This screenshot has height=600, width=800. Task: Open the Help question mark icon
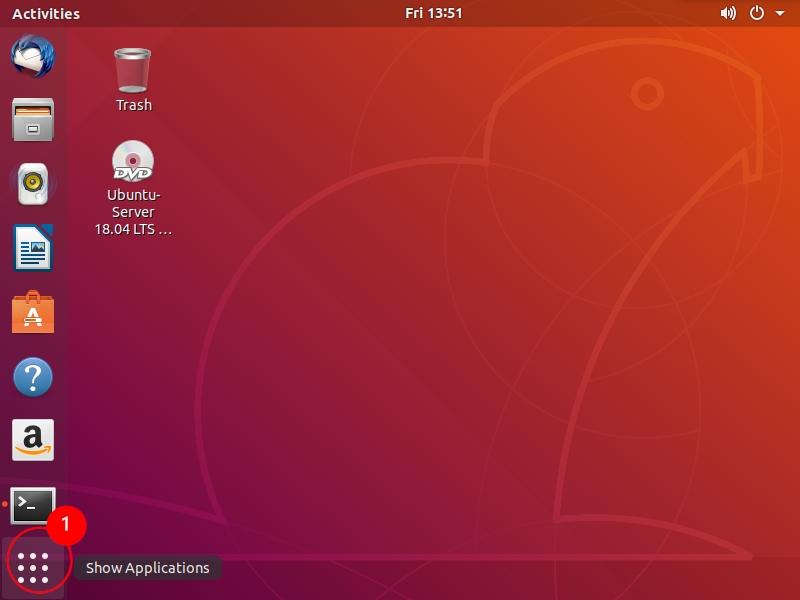pos(32,378)
